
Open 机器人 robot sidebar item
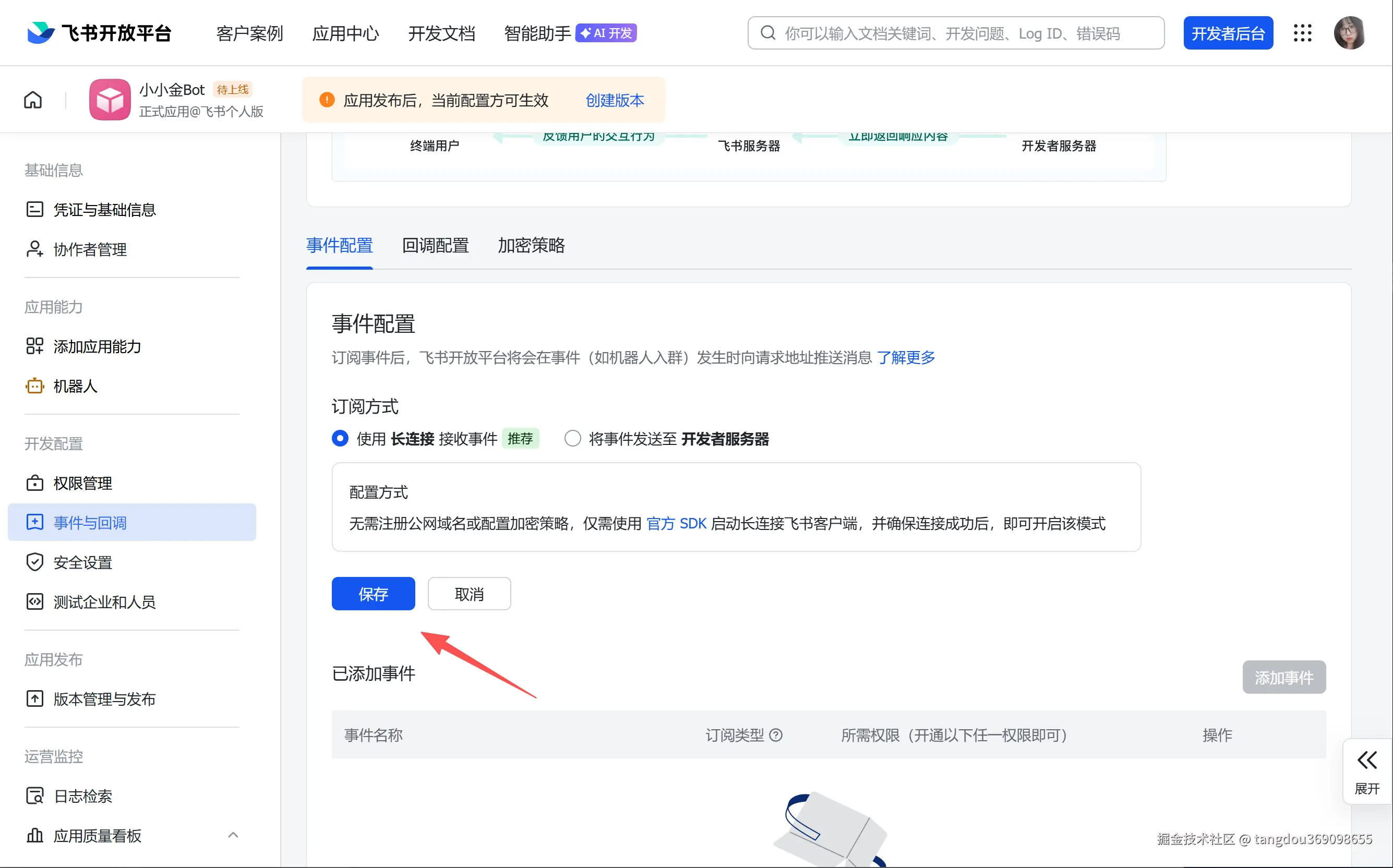tap(75, 387)
